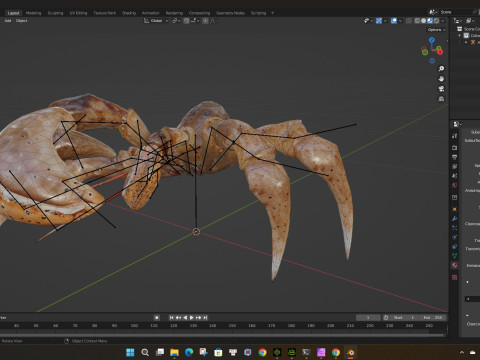
Task: Select the Scene Collection row in outliner
Action: point(470,29)
